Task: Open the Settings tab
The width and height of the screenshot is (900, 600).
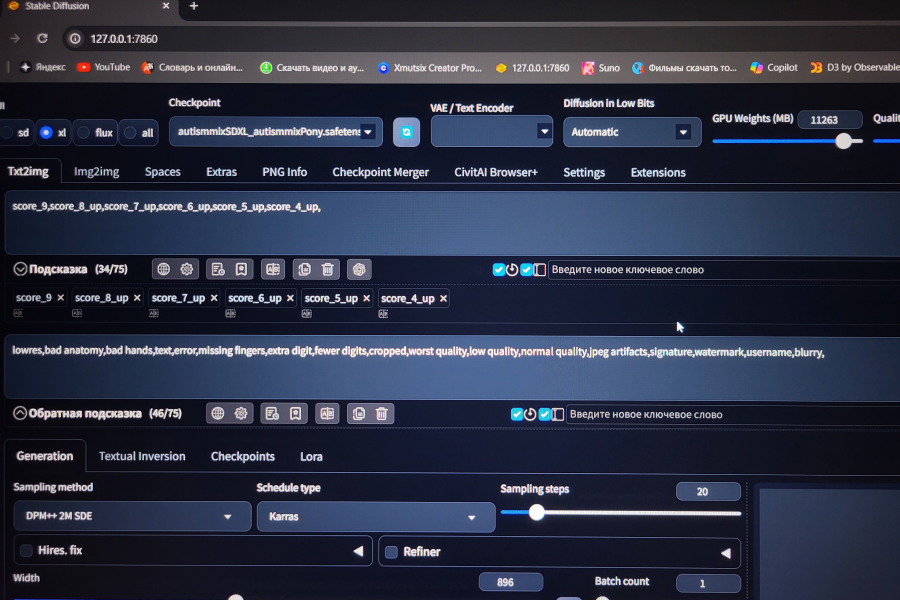Action: 584,173
